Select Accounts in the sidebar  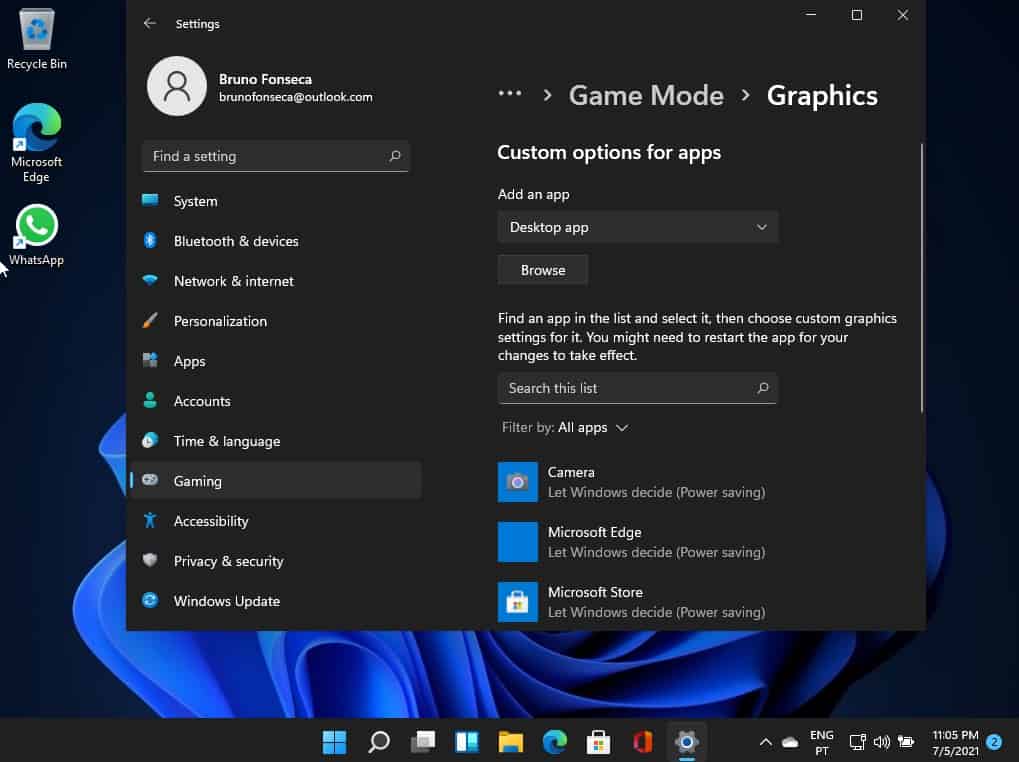(276, 401)
